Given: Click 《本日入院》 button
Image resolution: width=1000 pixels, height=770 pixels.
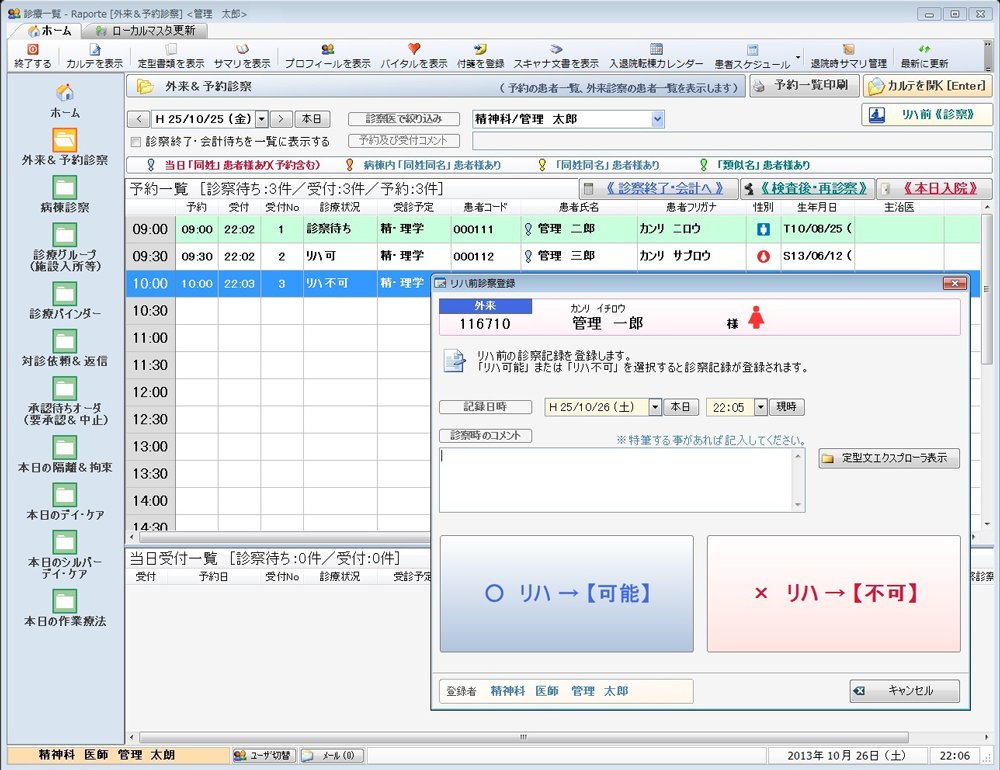Looking at the screenshot, I should point(934,188).
